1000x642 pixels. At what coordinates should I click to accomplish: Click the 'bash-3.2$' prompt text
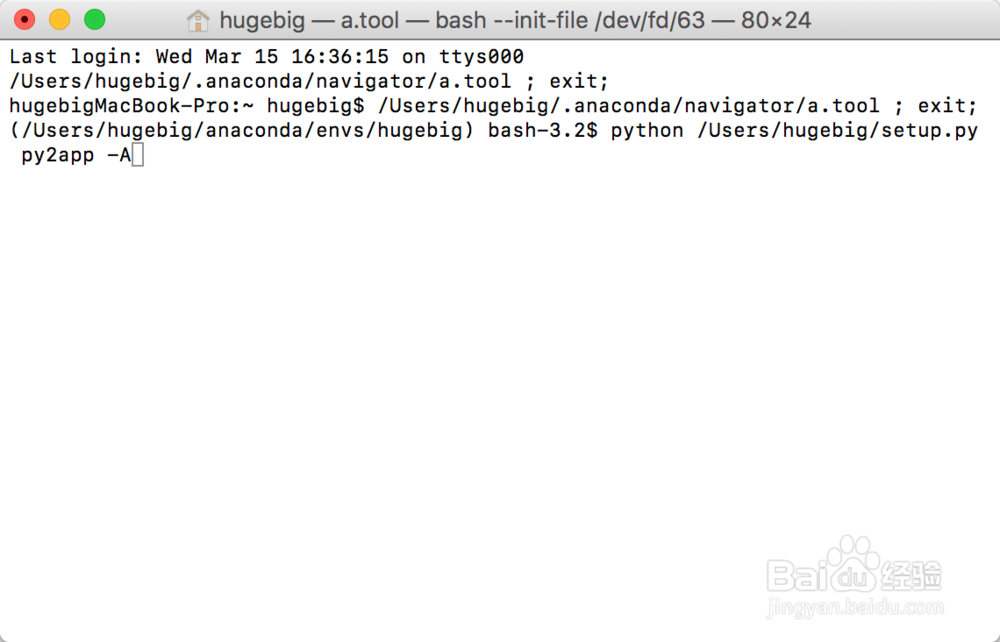(543, 131)
